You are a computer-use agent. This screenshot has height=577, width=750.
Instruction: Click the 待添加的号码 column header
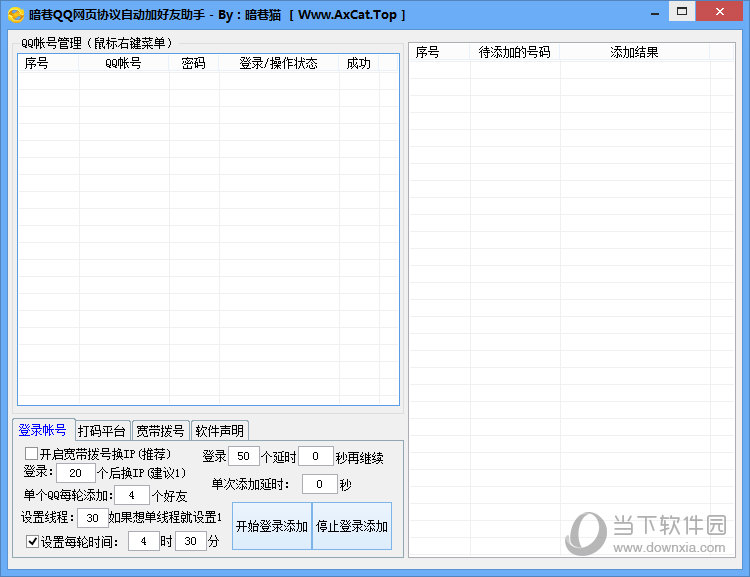coord(514,52)
